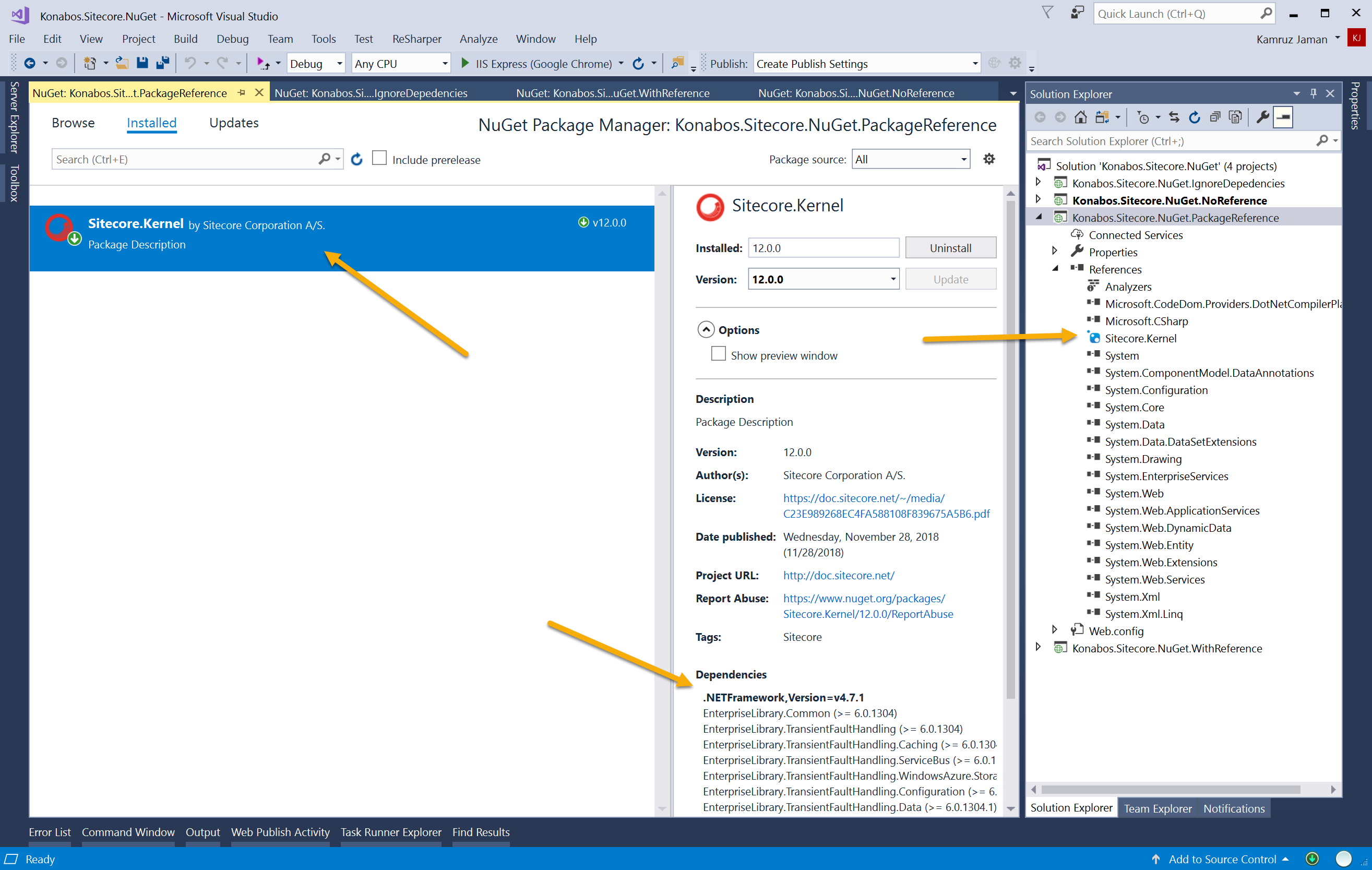Click Add to Source Control

tap(1222, 859)
